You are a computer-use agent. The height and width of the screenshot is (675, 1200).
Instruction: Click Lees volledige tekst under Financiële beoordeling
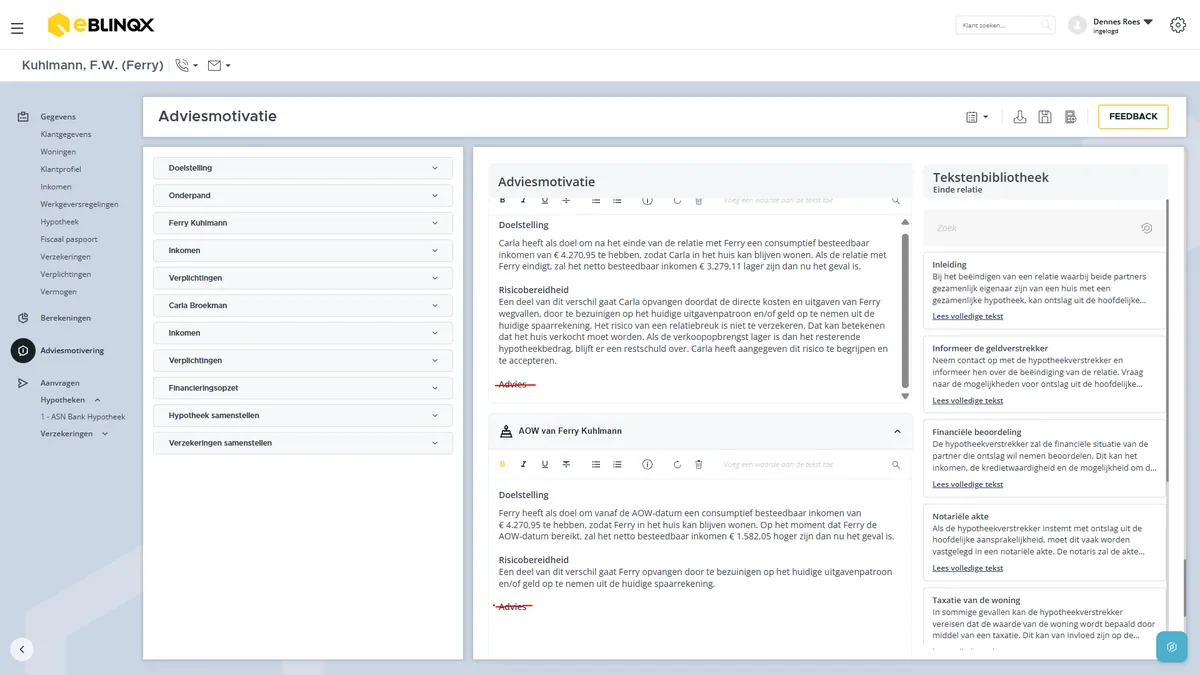tap(968, 485)
